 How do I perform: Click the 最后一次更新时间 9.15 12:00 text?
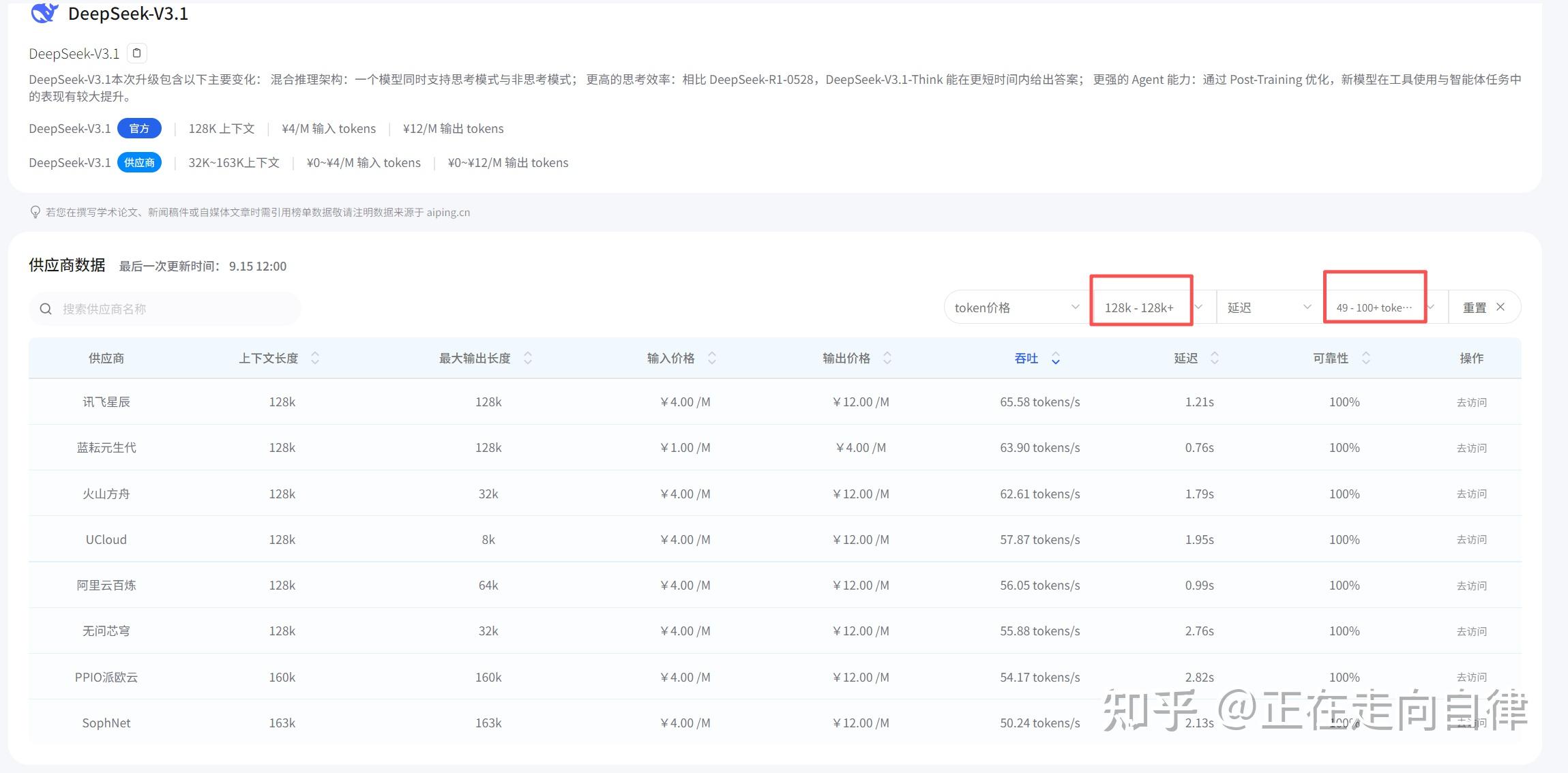[x=203, y=266]
